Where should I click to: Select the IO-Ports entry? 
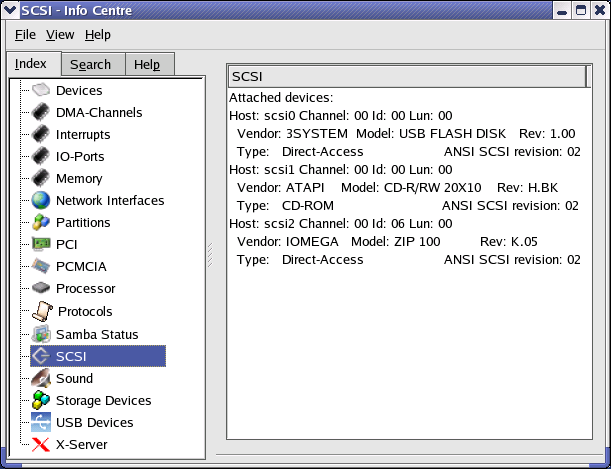click(80, 157)
